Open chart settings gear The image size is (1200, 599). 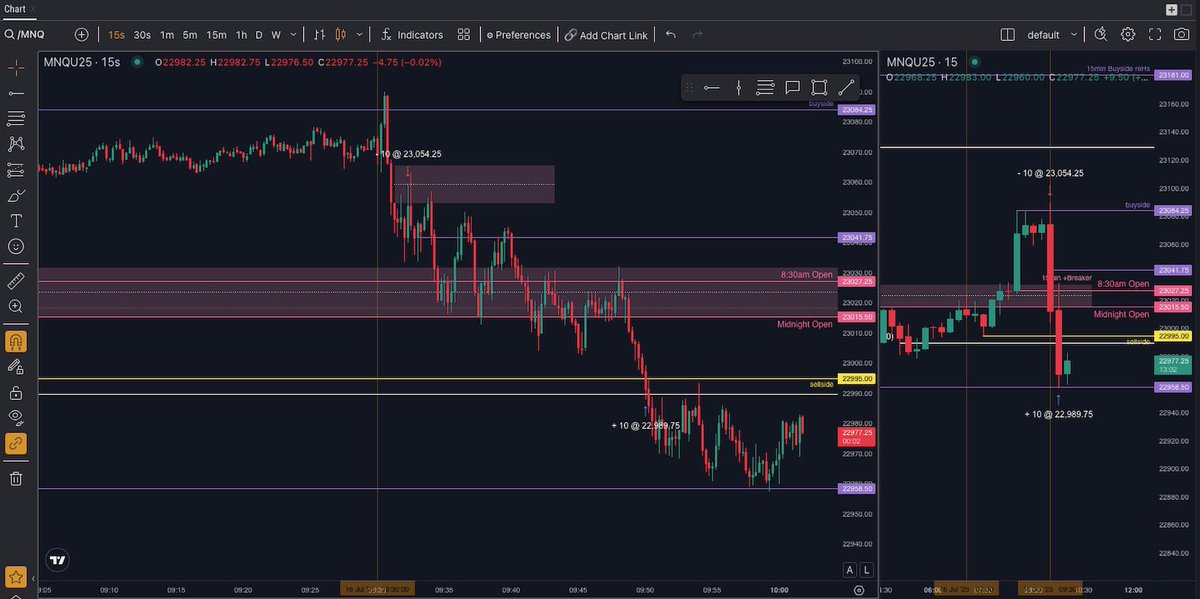[1128, 34]
